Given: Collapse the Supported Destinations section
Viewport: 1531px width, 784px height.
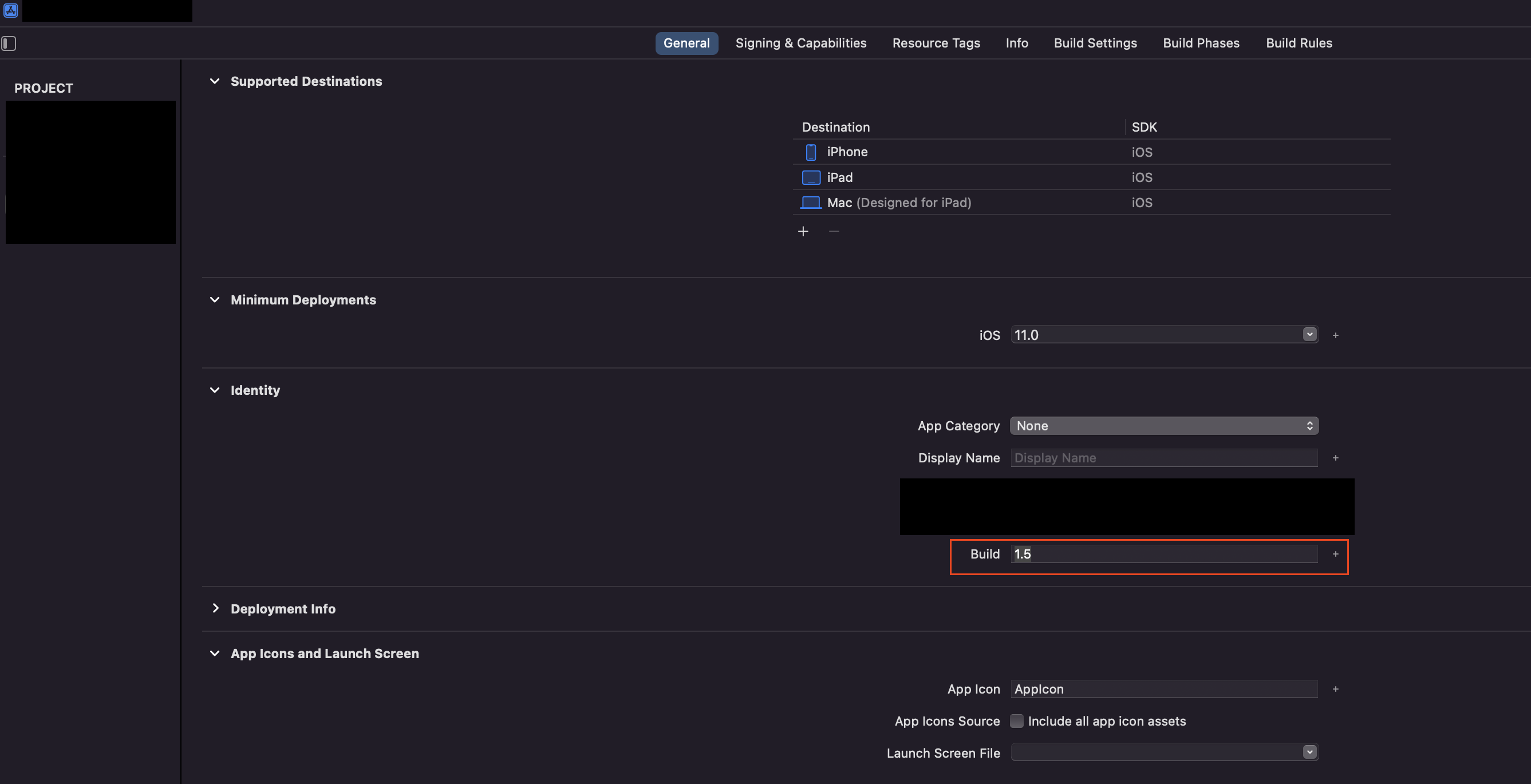Looking at the screenshot, I should point(215,81).
